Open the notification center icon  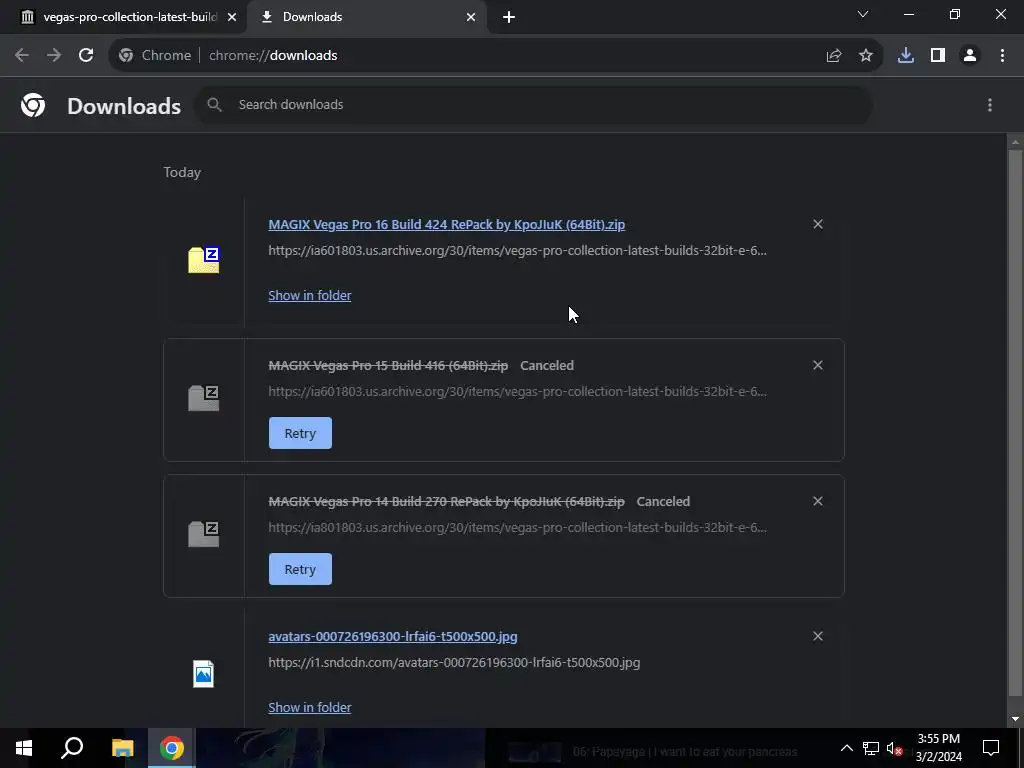[x=991, y=748]
